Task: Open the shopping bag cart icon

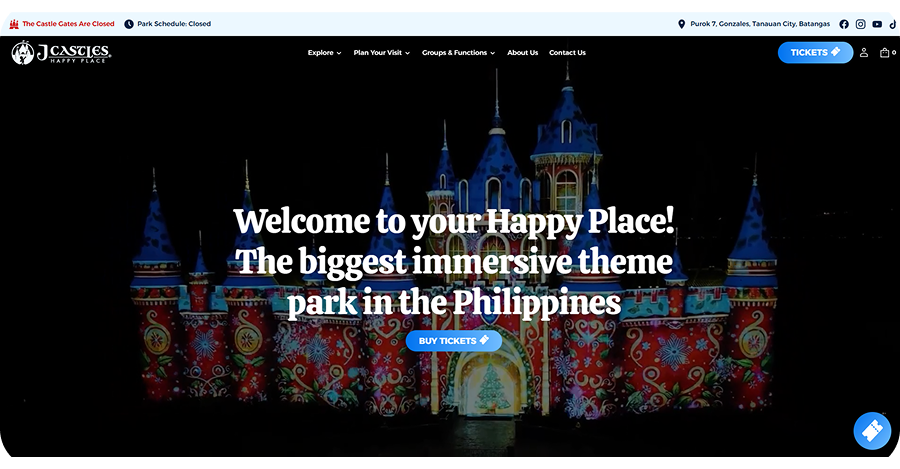Action: [x=885, y=52]
